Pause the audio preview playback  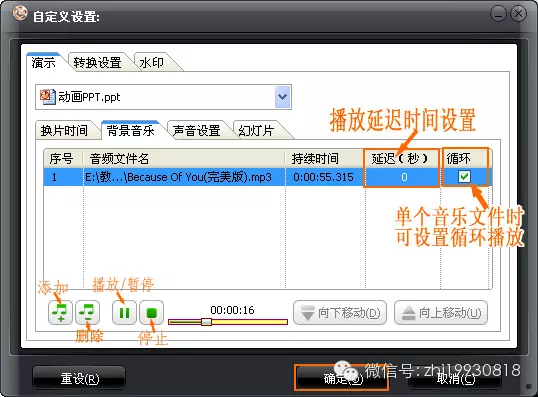click(x=124, y=313)
